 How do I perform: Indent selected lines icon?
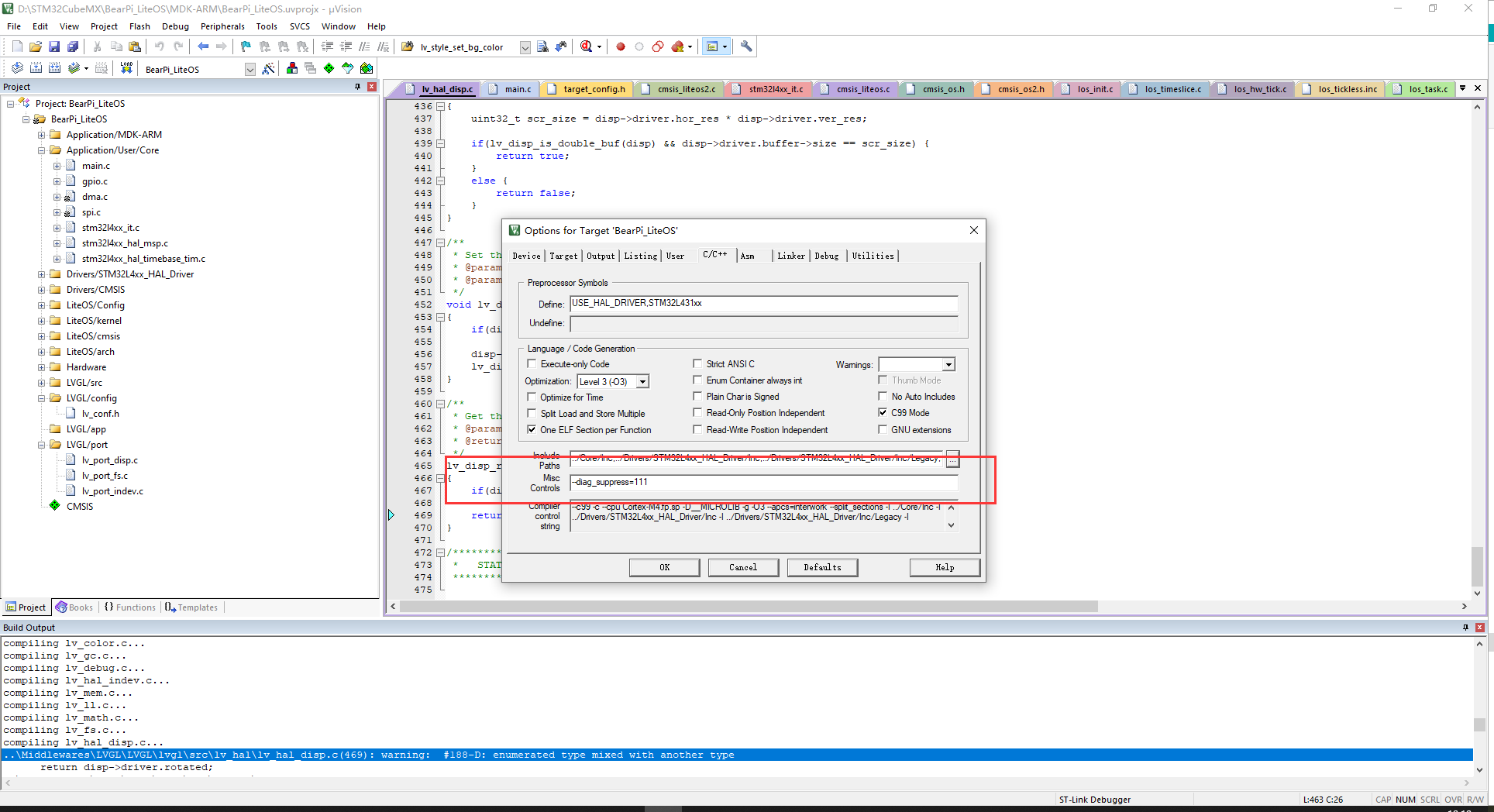(x=327, y=46)
